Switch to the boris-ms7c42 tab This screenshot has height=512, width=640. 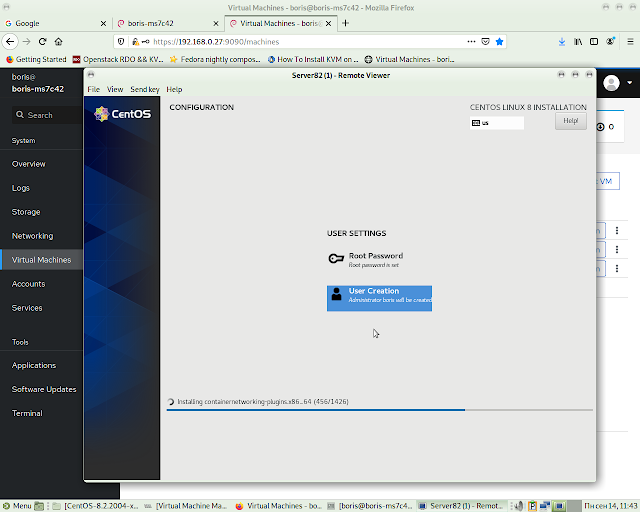point(168,24)
